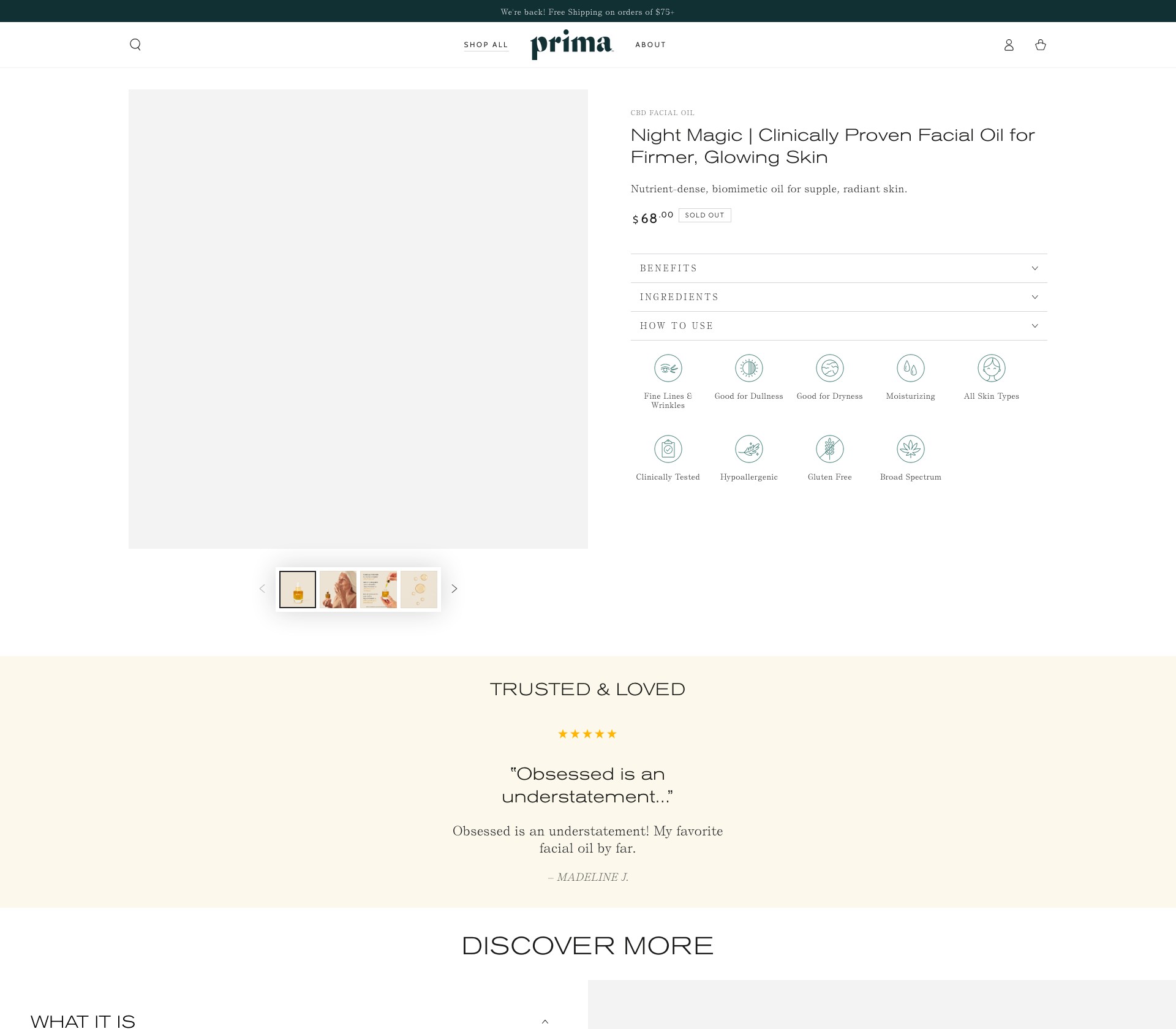Click the CBD Facial Oil label
This screenshot has width=1176, height=1029.
coord(662,113)
